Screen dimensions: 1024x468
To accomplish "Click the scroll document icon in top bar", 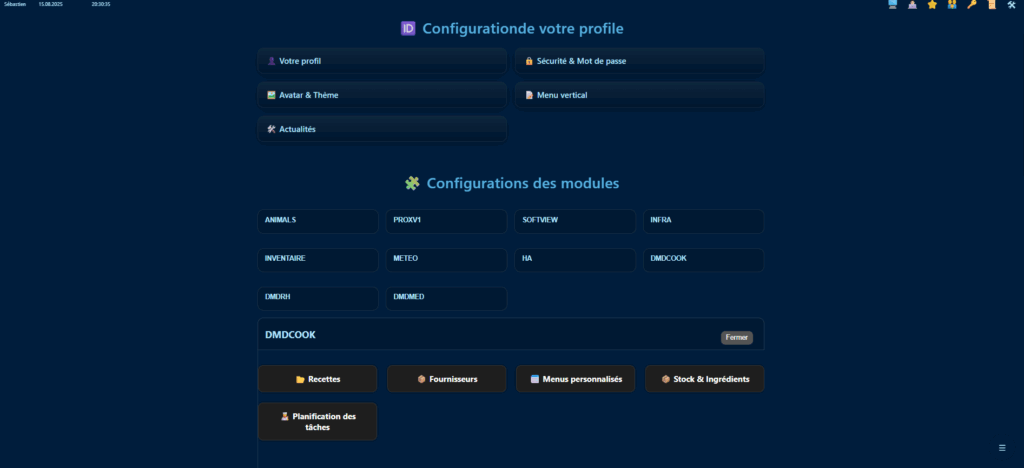I will [991, 5].
